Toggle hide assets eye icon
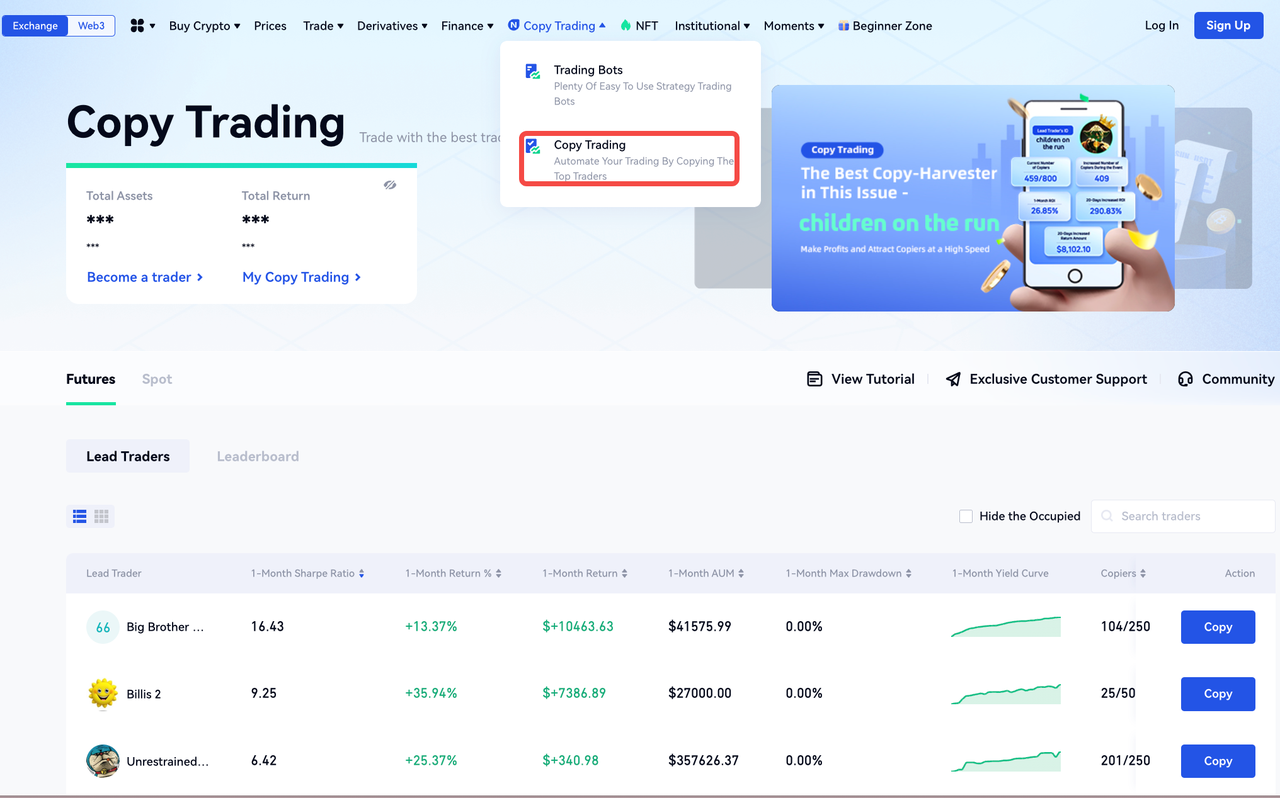The height and width of the screenshot is (798, 1280). click(x=390, y=185)
